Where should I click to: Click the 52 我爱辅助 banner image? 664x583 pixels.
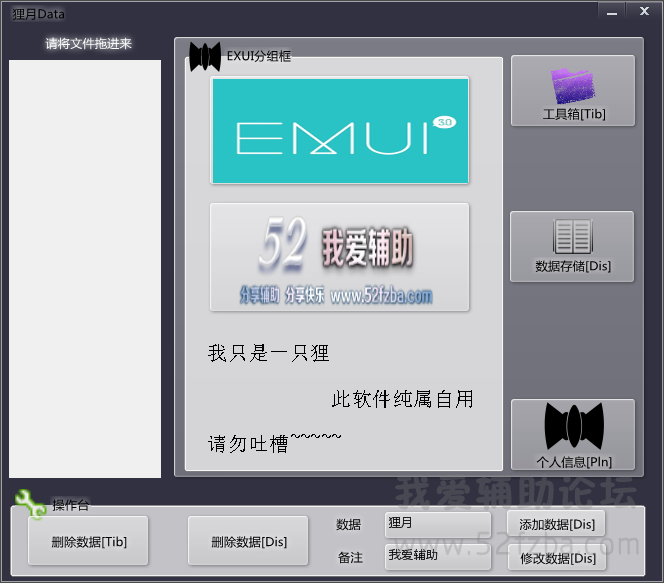(340, 257)
